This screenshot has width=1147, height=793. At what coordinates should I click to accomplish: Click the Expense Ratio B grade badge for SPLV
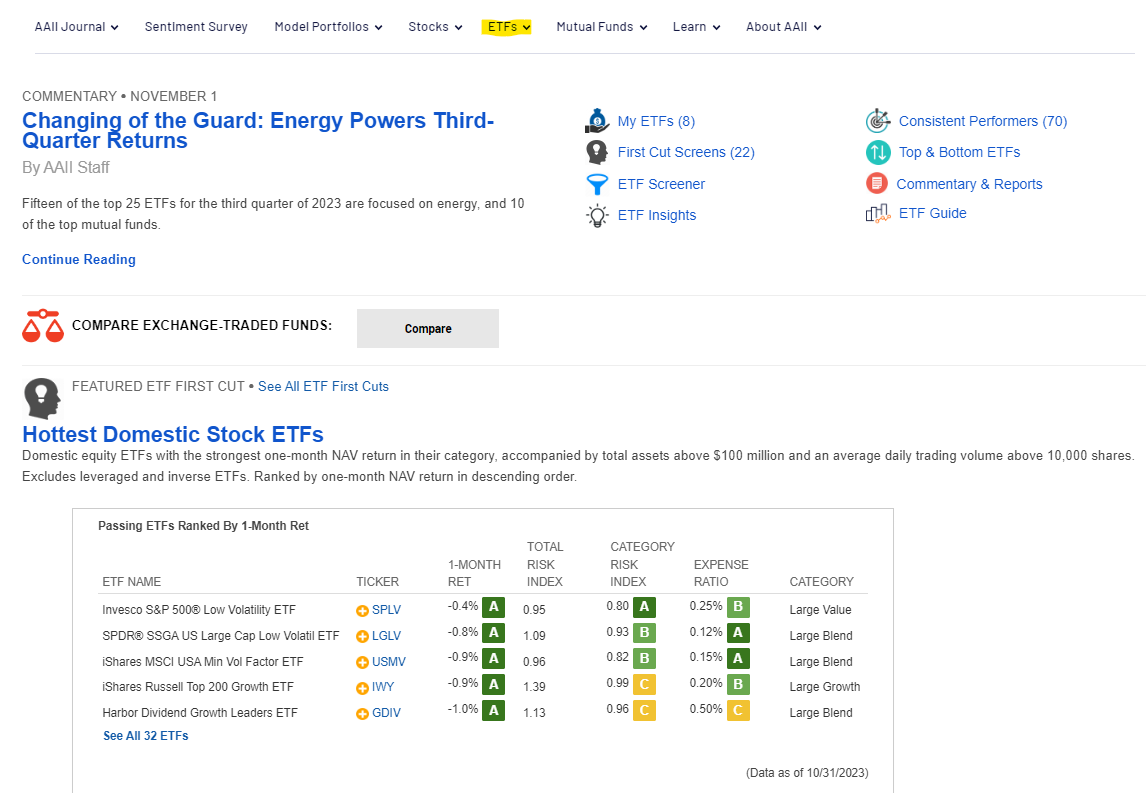738,606
